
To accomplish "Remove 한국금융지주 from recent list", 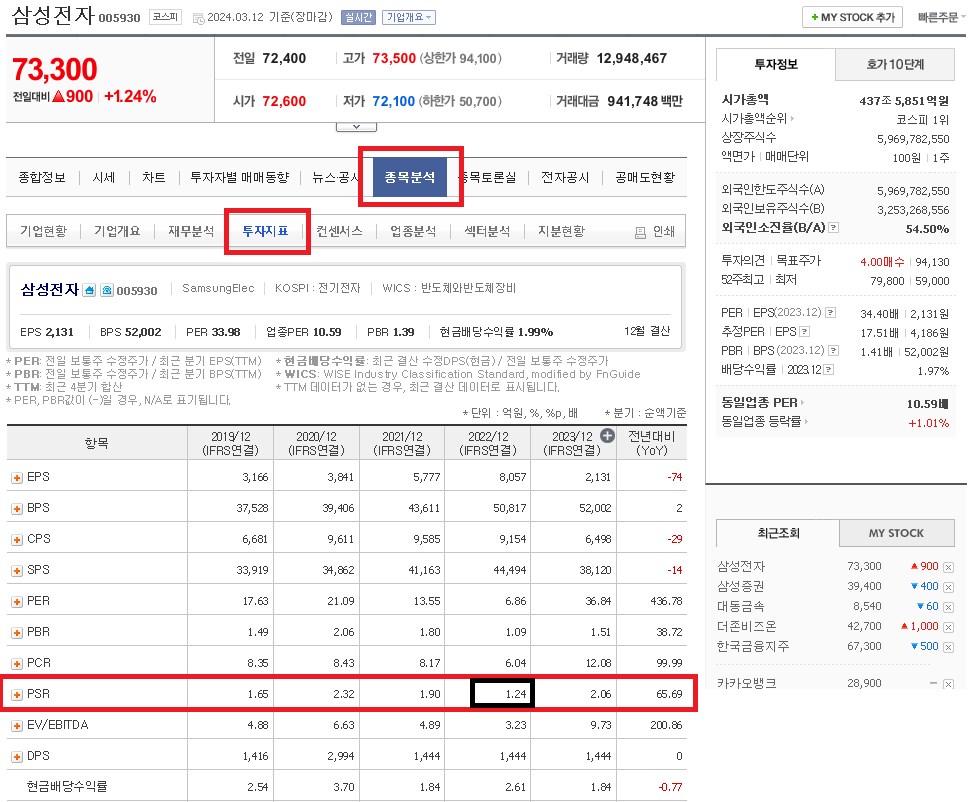I will (x=948, y=647).
